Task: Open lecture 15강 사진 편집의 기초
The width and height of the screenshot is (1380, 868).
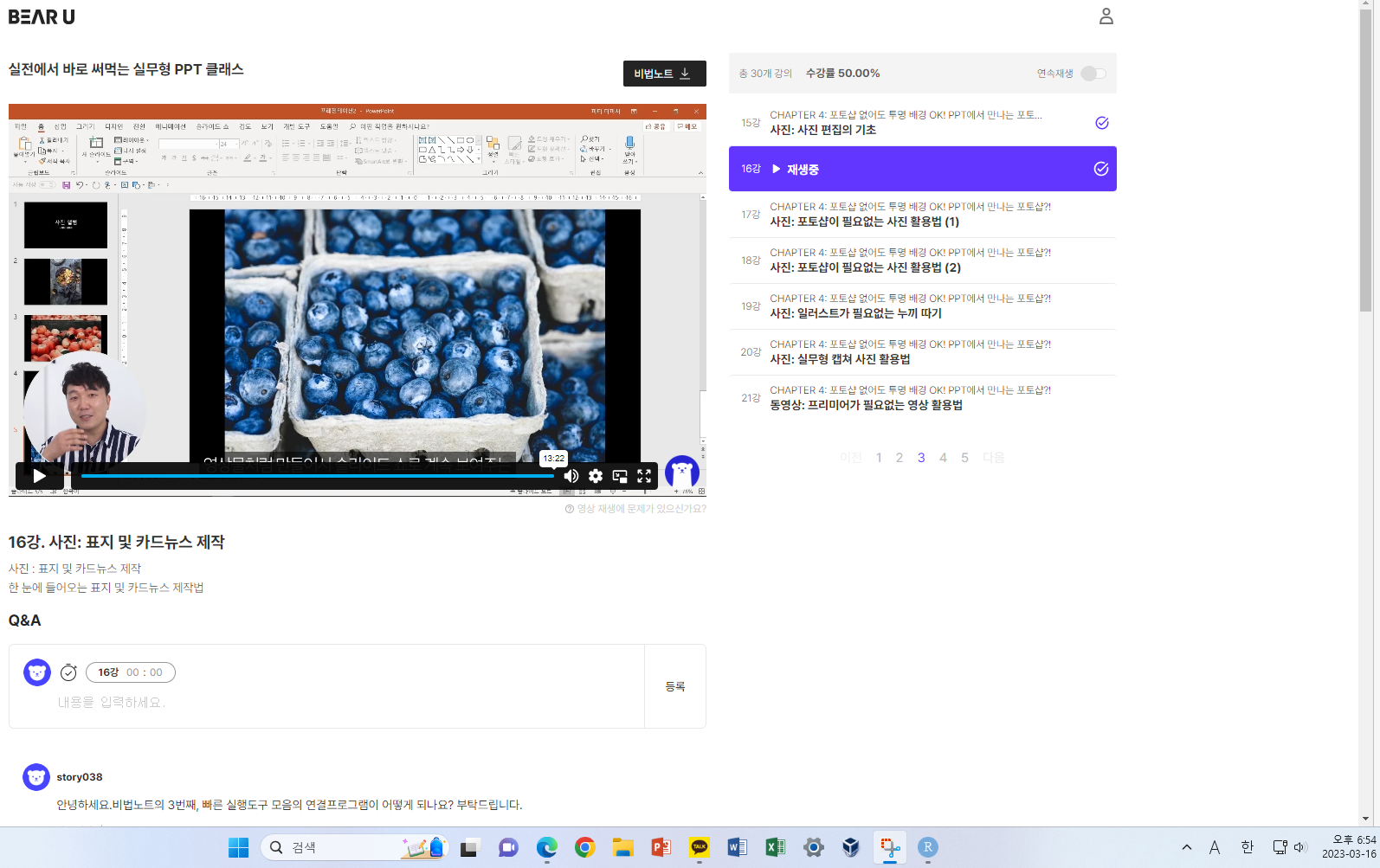Action: click(x=923, y=123)
